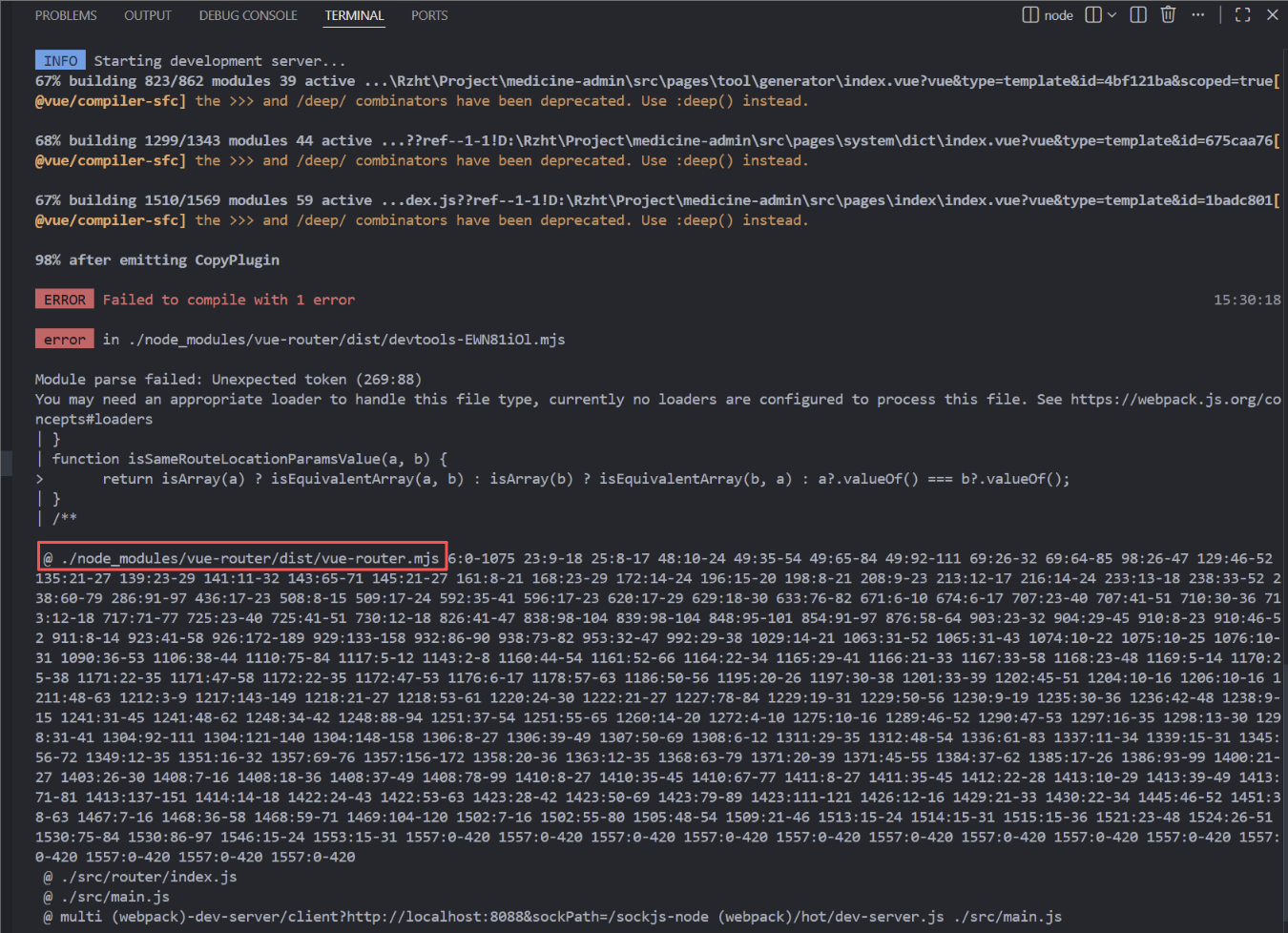Open the '@ ./src/main.js' path line
The height and width of the screenshot is (933, 1288).
pyautogui.click(x=106, y=897)
